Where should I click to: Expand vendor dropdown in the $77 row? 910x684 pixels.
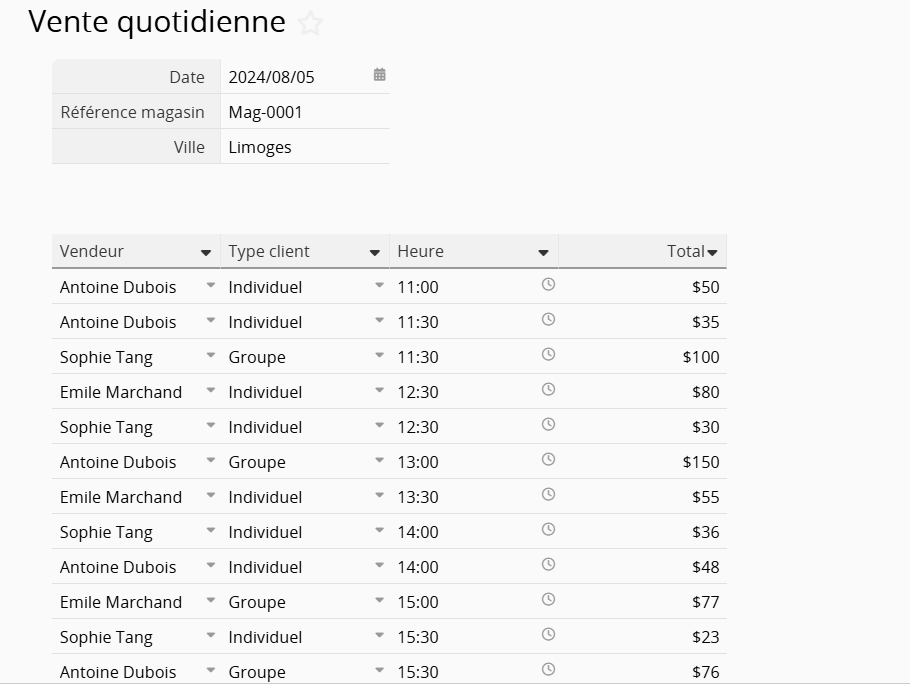[210, 600]
